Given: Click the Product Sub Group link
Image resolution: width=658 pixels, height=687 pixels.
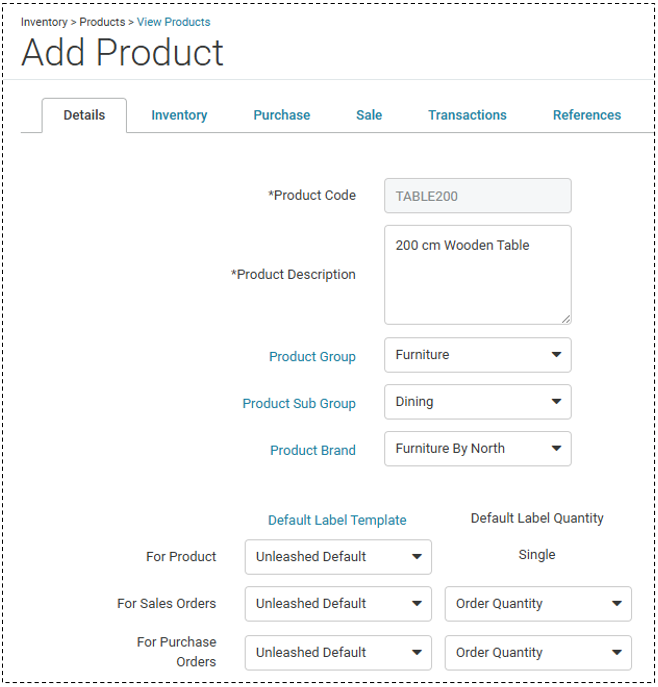Looking at the screenshot, I should tap(299, 404).
